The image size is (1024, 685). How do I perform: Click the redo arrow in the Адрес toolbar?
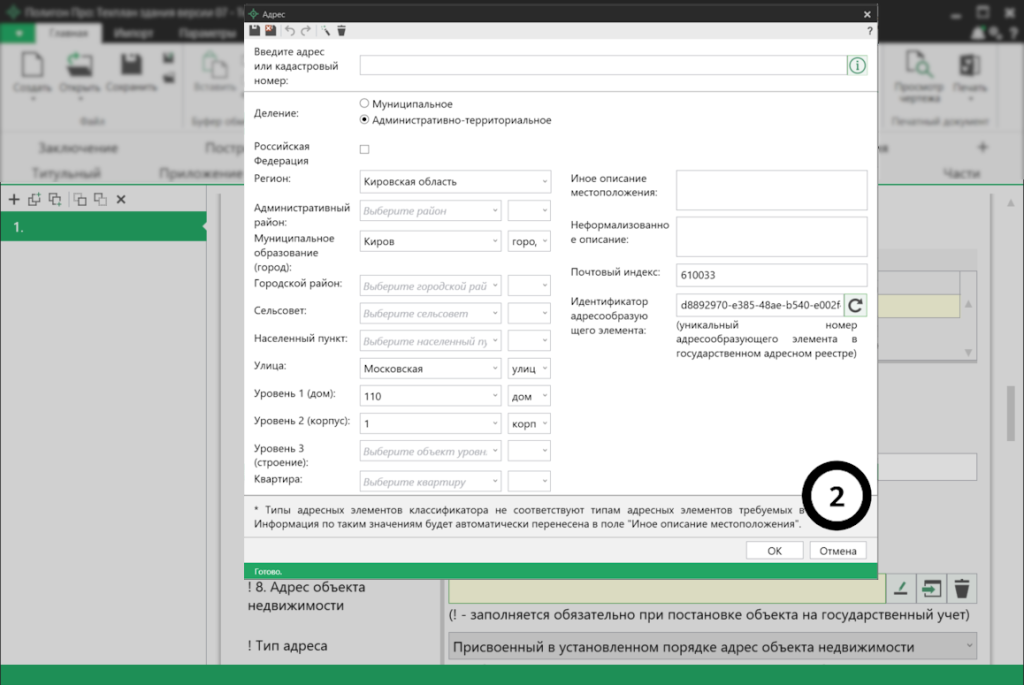[x=306, y=31]
